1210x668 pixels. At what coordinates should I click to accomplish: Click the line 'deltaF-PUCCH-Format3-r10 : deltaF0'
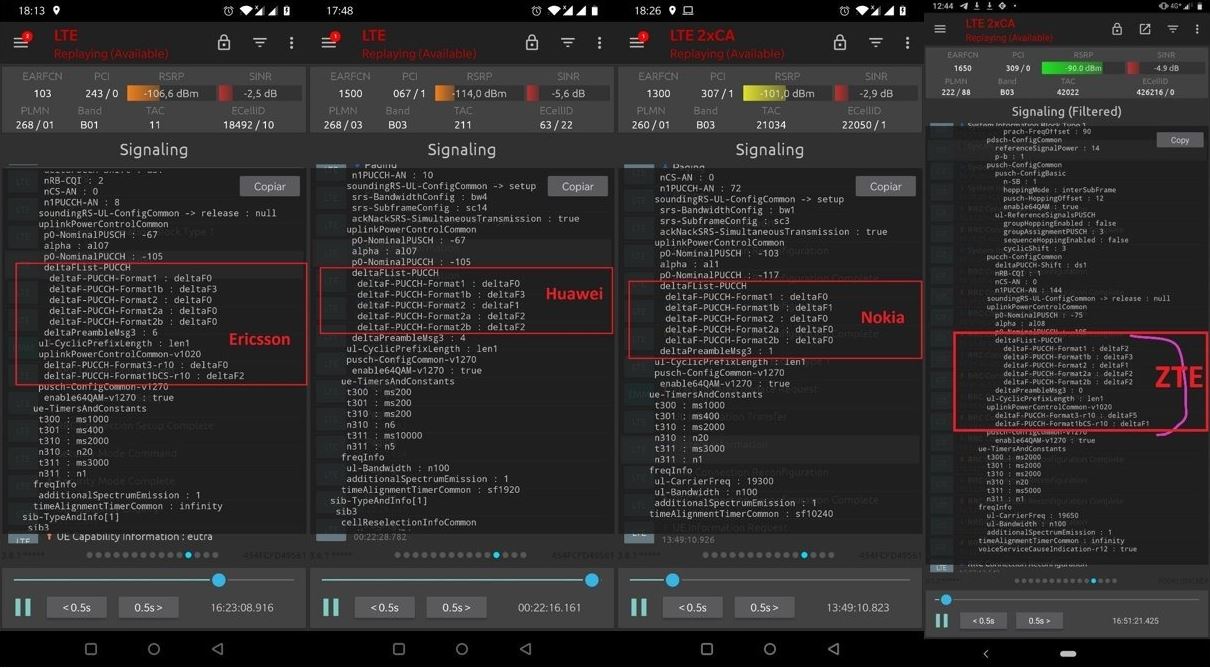point(136,365)
